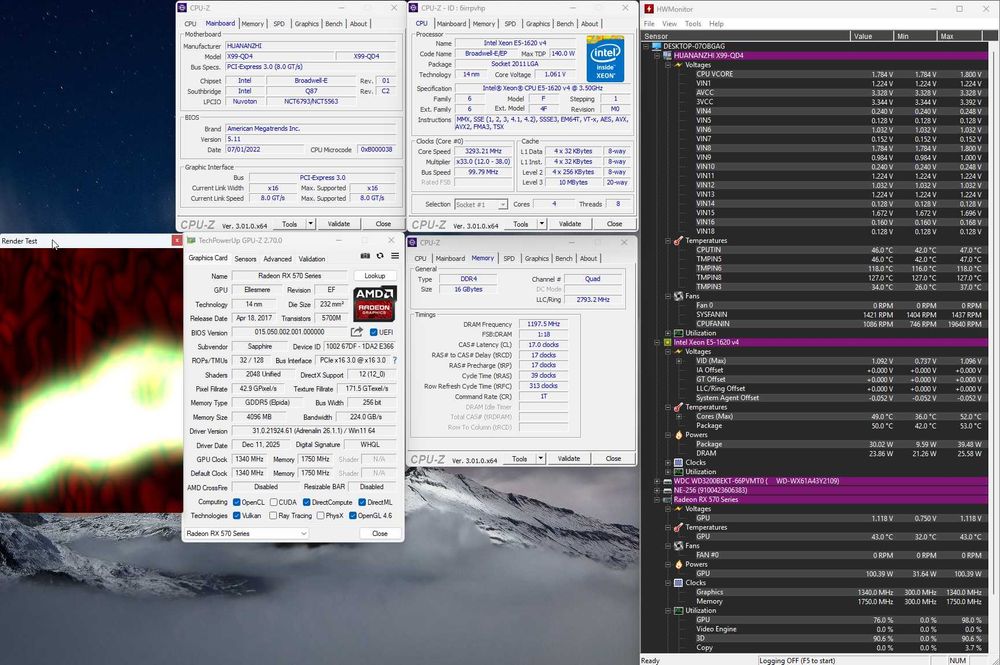Toggle the DirectML checkbox
This screenshot has height=665, width=1000.
pos(362,502)
